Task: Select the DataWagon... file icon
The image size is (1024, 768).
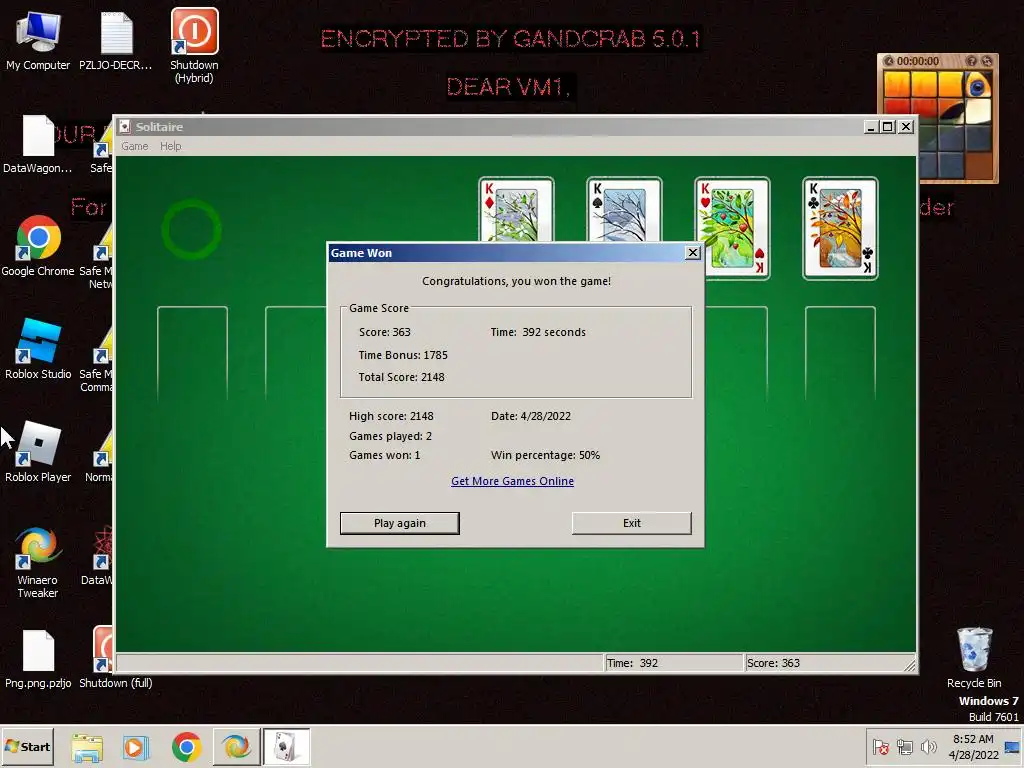Action: 38,144
